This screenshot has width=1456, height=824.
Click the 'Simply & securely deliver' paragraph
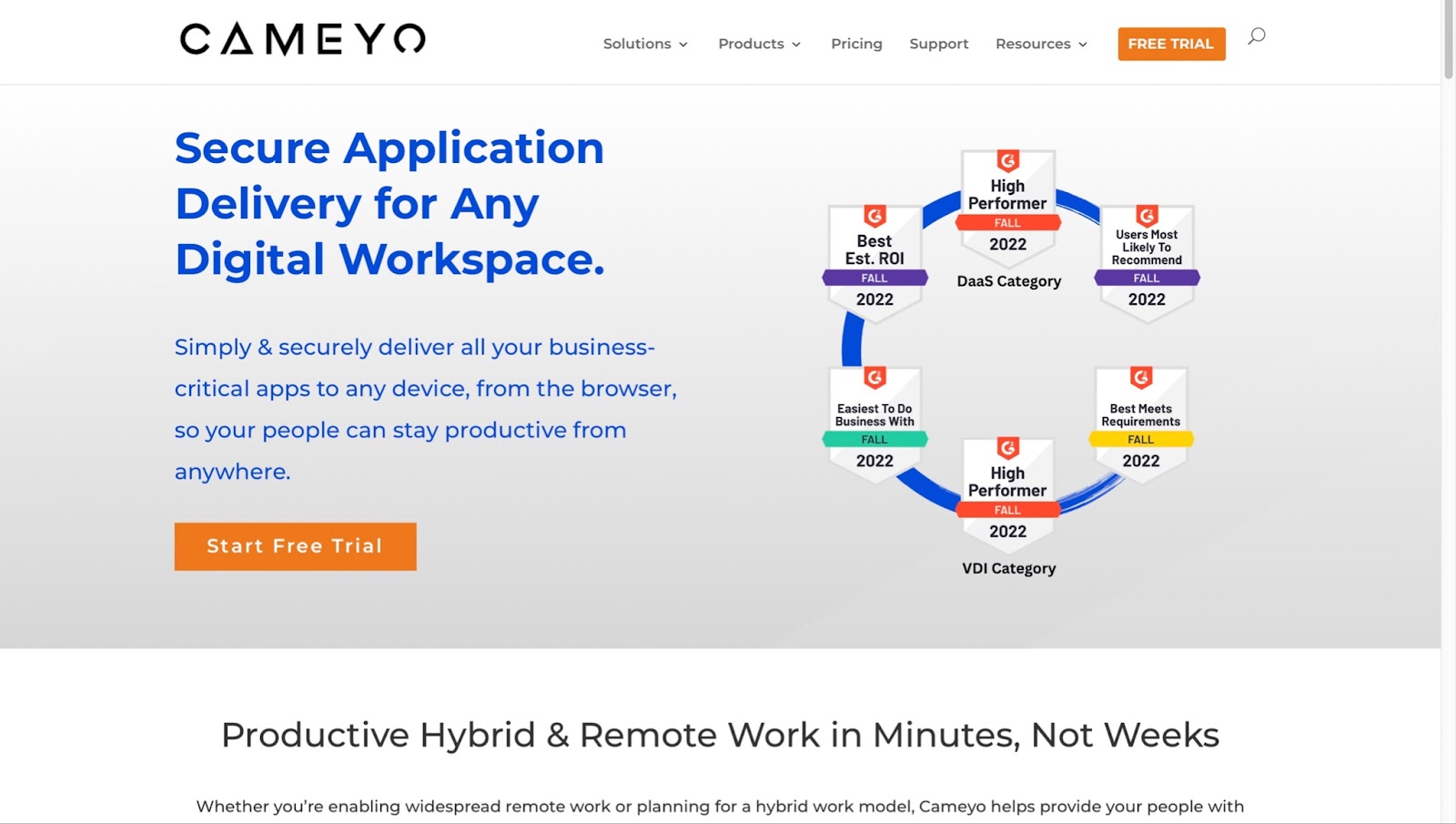[426, 410]
